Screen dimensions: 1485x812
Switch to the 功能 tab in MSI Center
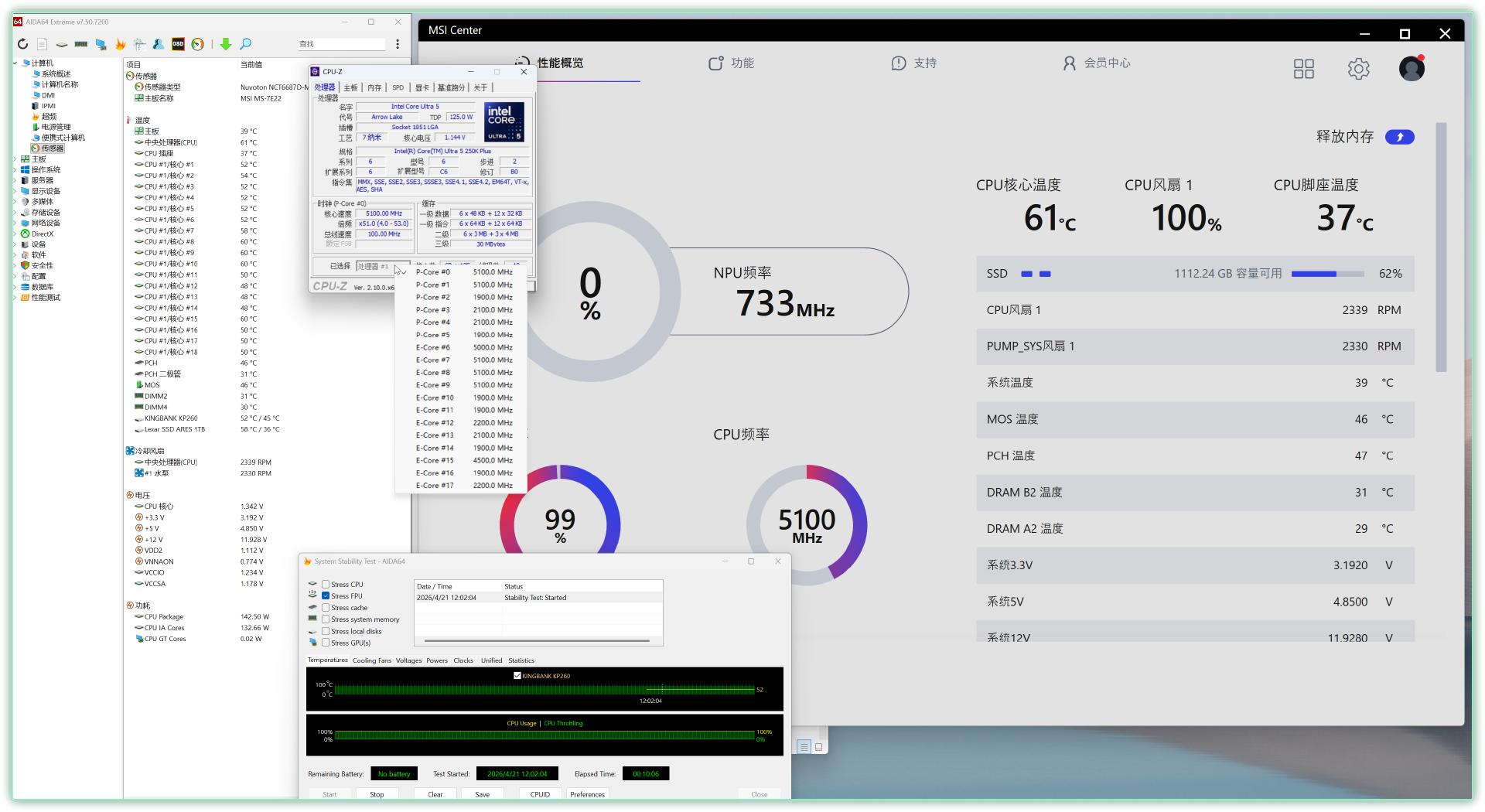click(x=731, y=63)
